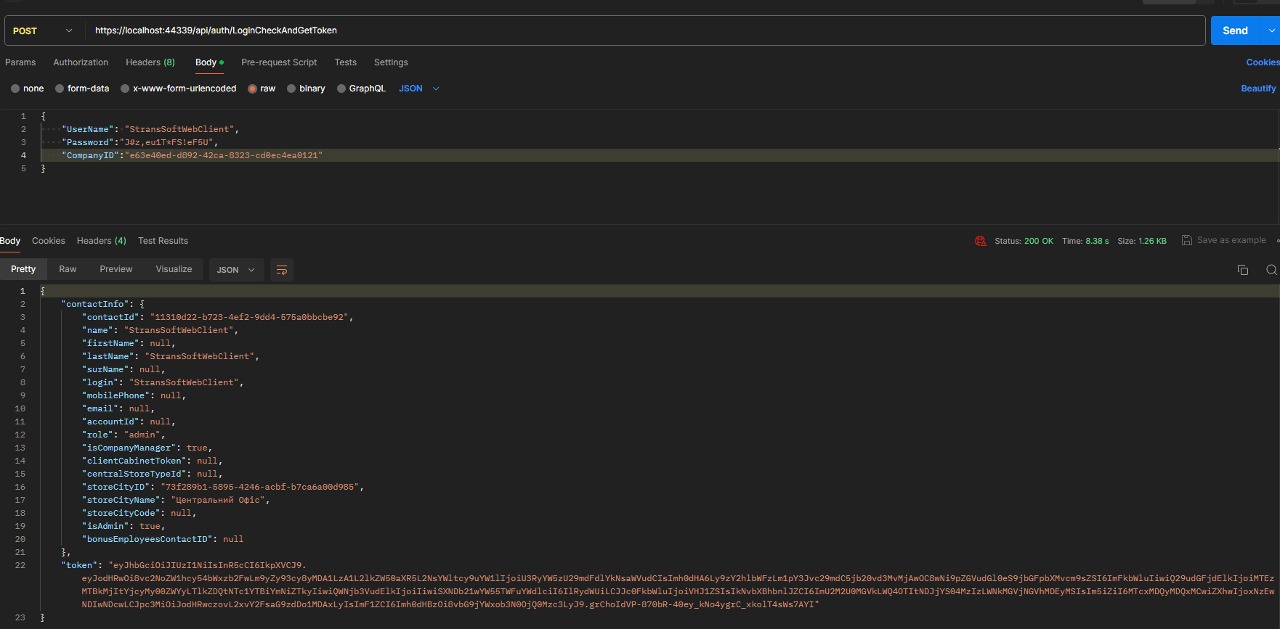Click the "contactInfo" key line in response
1280x629 pixels.
click(x=103, y=304)
